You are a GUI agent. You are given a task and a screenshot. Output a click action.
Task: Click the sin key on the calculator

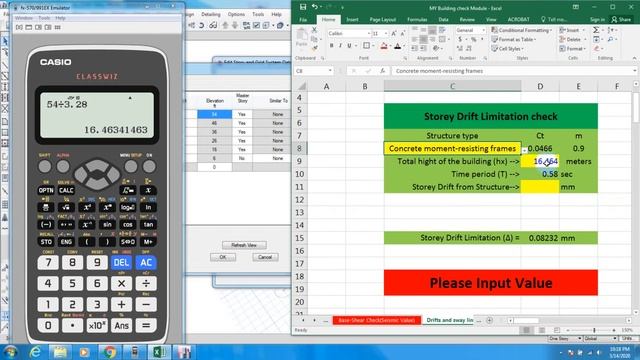pos(107,224)
